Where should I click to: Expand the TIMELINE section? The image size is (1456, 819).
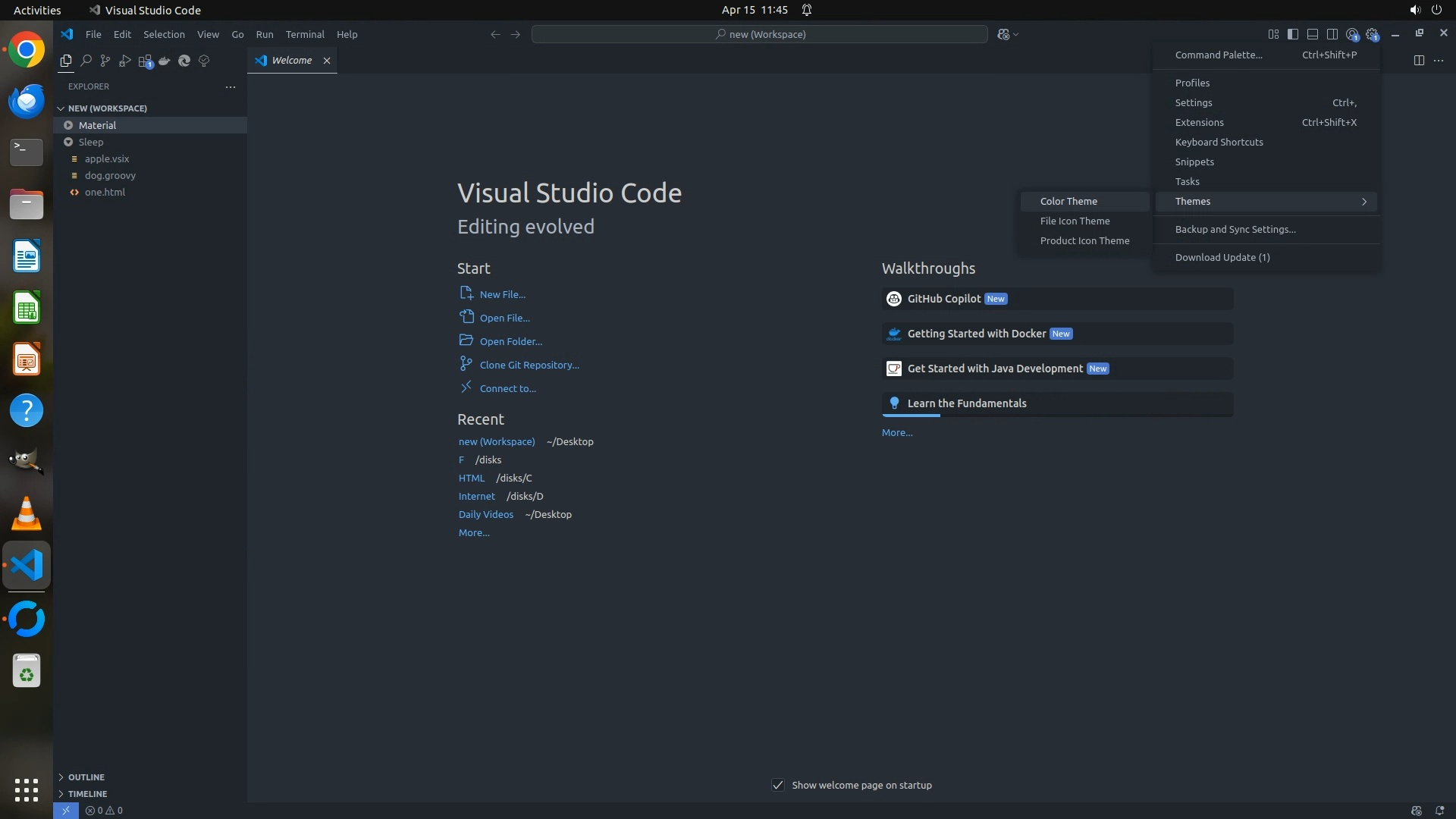coord(87,794)
